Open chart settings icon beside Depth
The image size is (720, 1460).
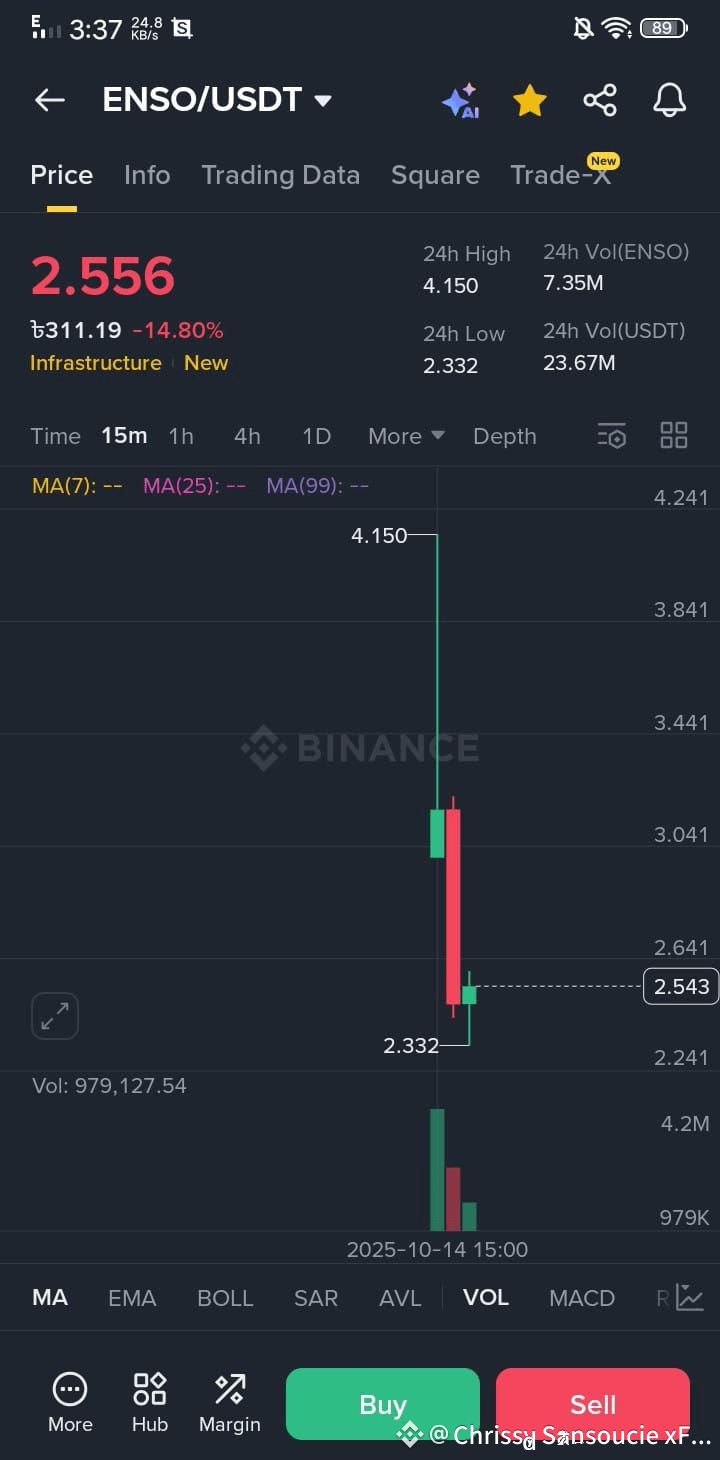pyautogui.click(x=612, y=436)
